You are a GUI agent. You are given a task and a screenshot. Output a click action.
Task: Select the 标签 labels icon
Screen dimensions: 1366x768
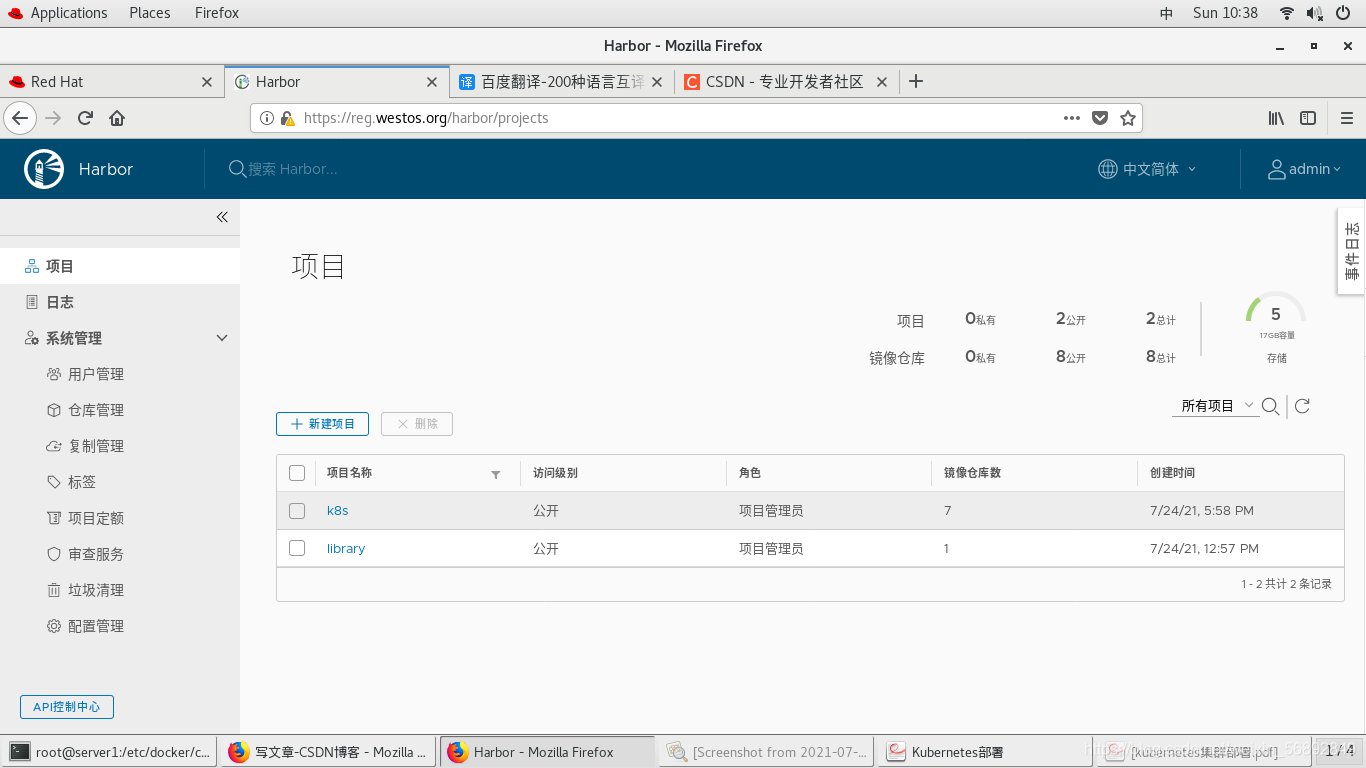[x=55, y=481]
